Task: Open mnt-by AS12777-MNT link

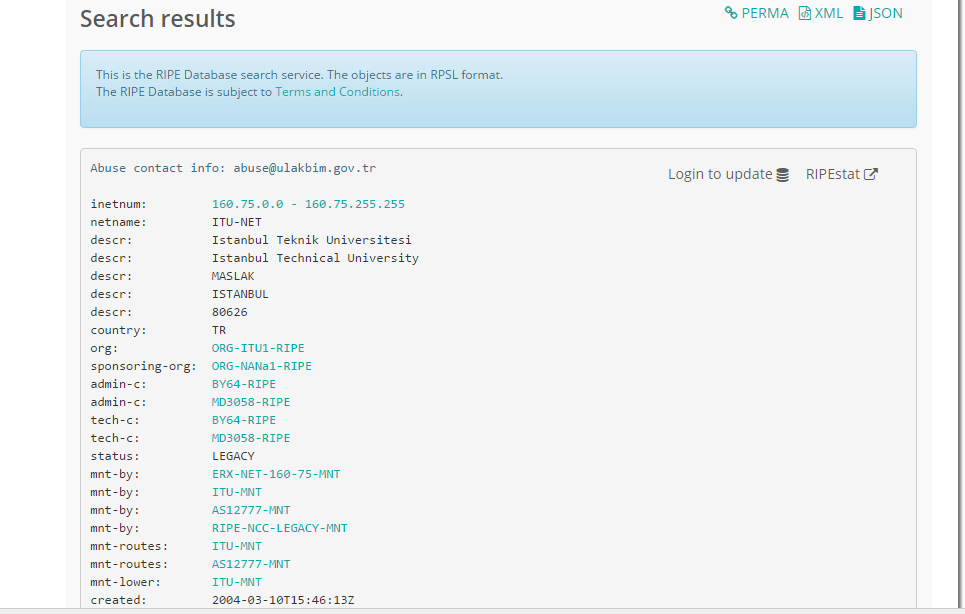Action: click(x=251, y=510)
